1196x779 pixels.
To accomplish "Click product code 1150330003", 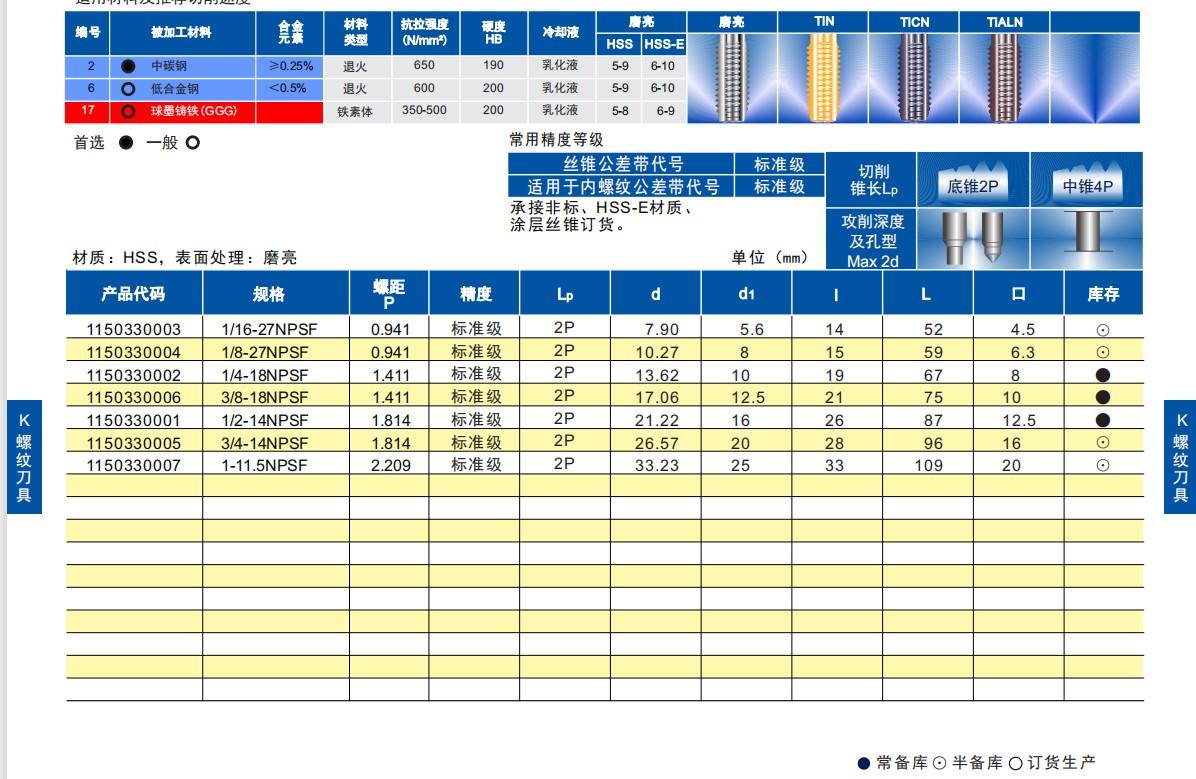I will coord(134,329).
